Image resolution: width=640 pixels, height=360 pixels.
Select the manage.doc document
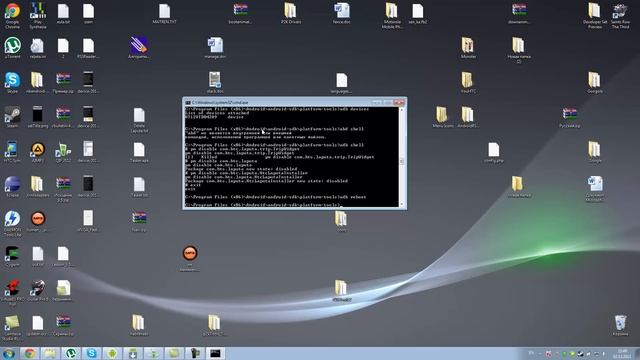point(215,48)
